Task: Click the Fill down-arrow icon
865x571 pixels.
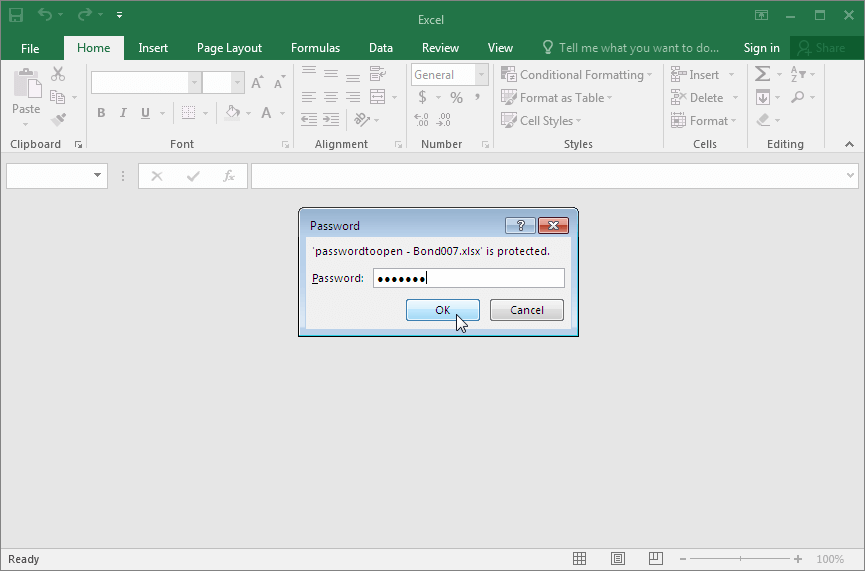Action: coord(763,97)
